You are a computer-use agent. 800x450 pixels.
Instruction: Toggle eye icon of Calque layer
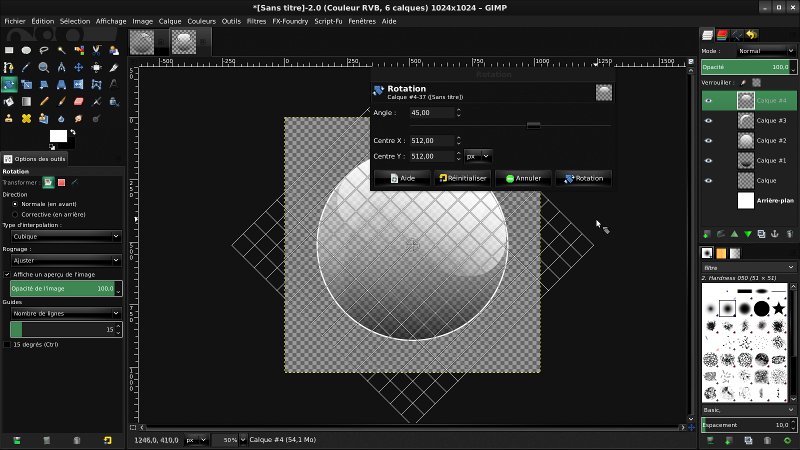coord(709,180)
